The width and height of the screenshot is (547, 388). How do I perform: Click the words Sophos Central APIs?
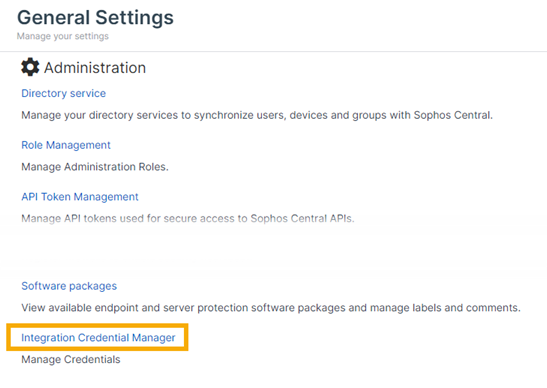tap(302, 218)
